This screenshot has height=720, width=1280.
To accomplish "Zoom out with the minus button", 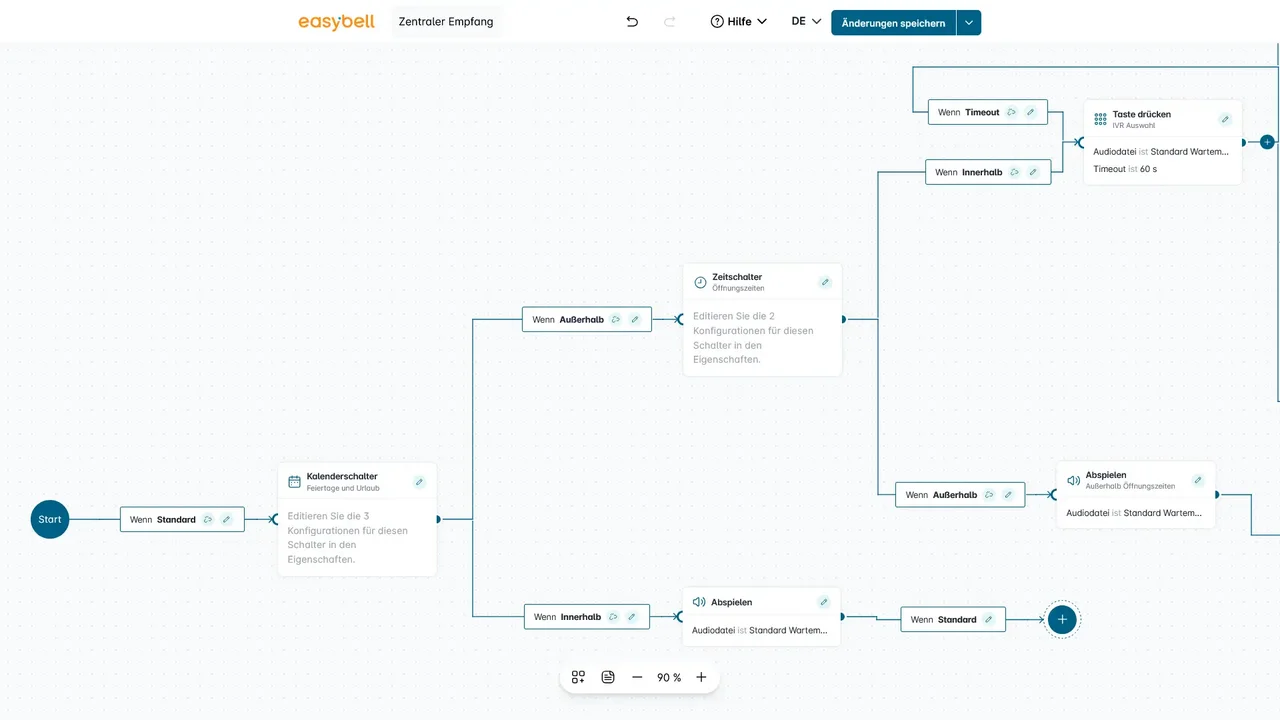I will pos(637,677).
